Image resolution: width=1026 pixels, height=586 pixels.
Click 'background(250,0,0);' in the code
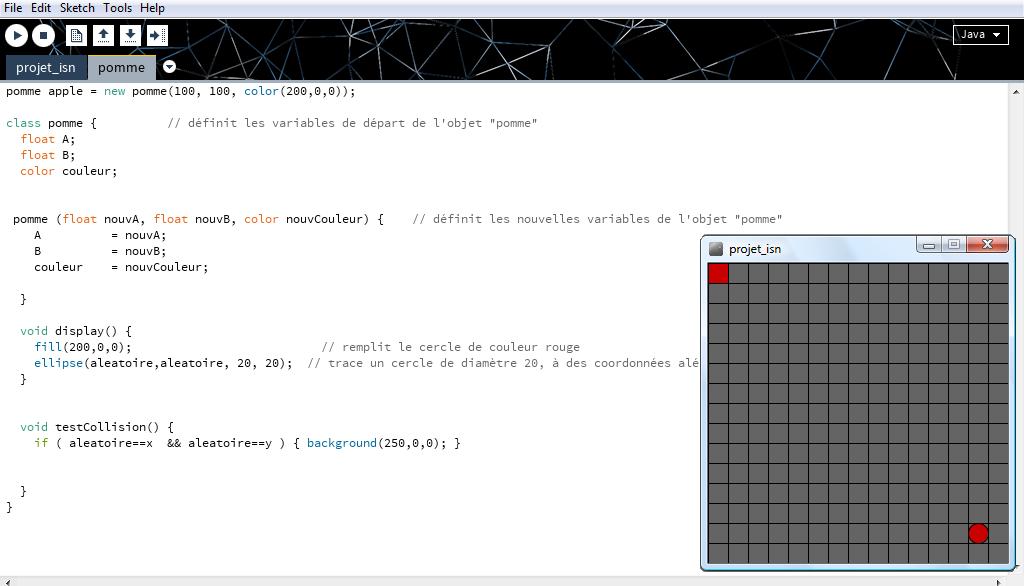coord(377,443)
